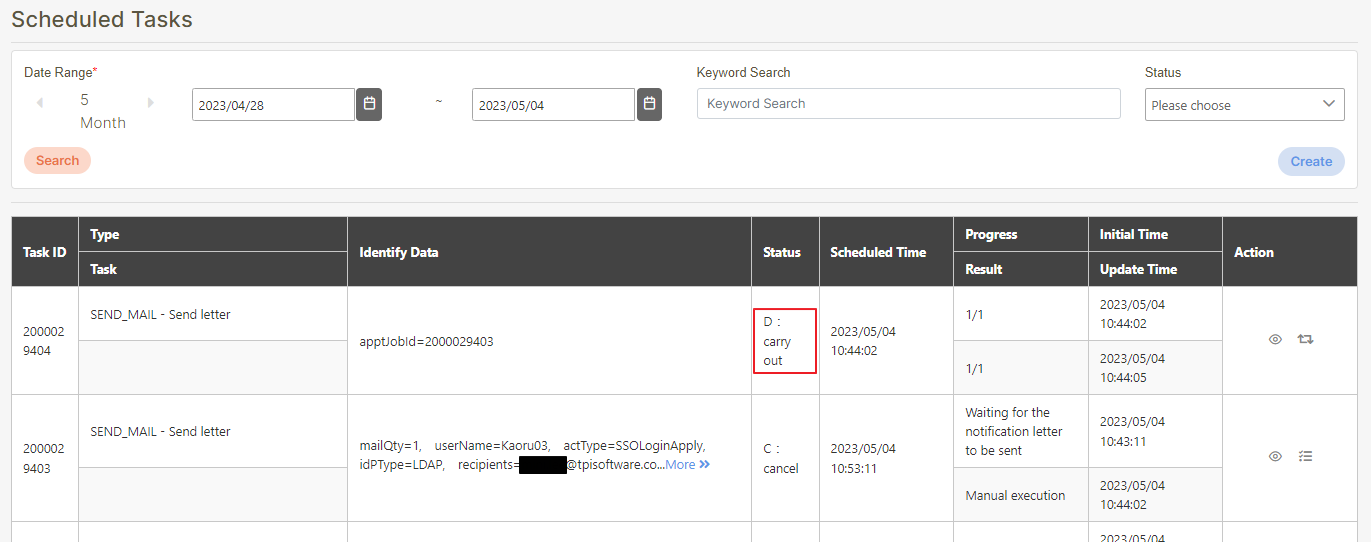Expand the truncated identify data via More link

687,465
